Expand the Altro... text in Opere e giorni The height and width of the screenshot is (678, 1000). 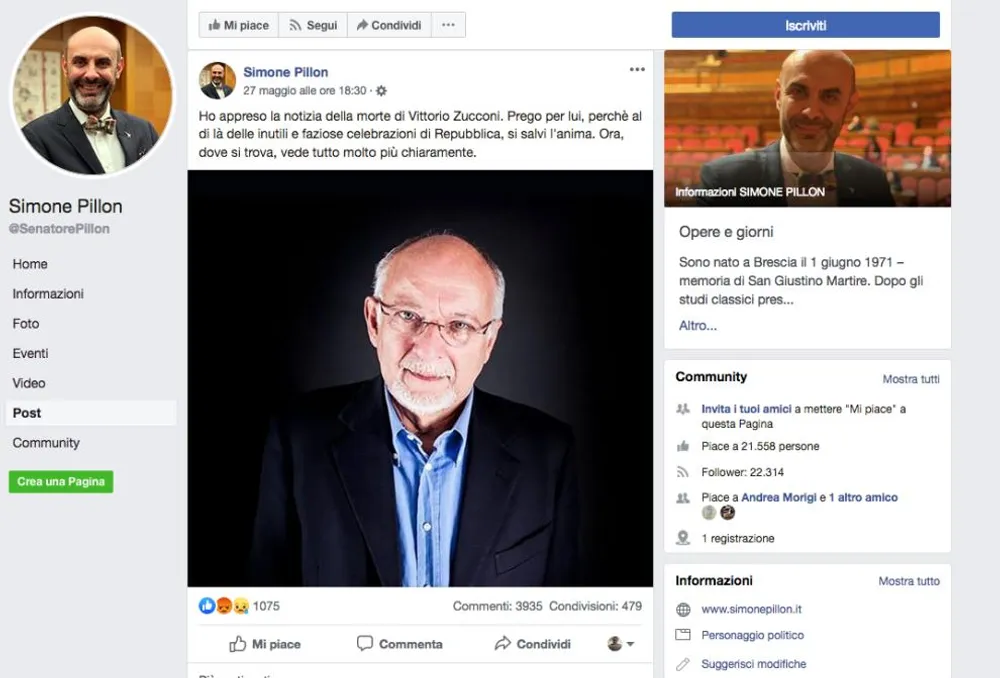[x=698, y=326]
